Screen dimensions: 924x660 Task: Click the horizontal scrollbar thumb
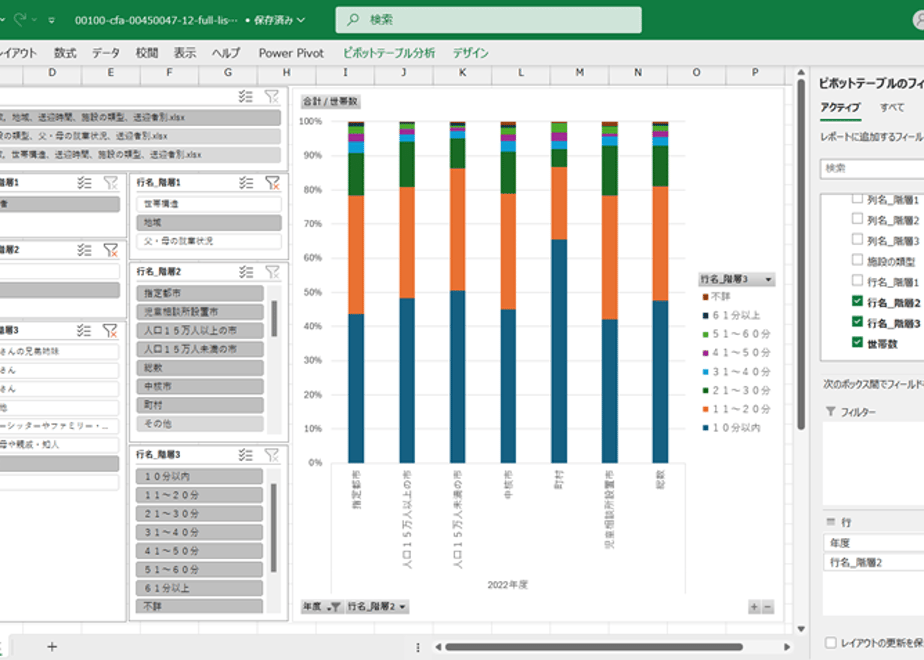593,646
